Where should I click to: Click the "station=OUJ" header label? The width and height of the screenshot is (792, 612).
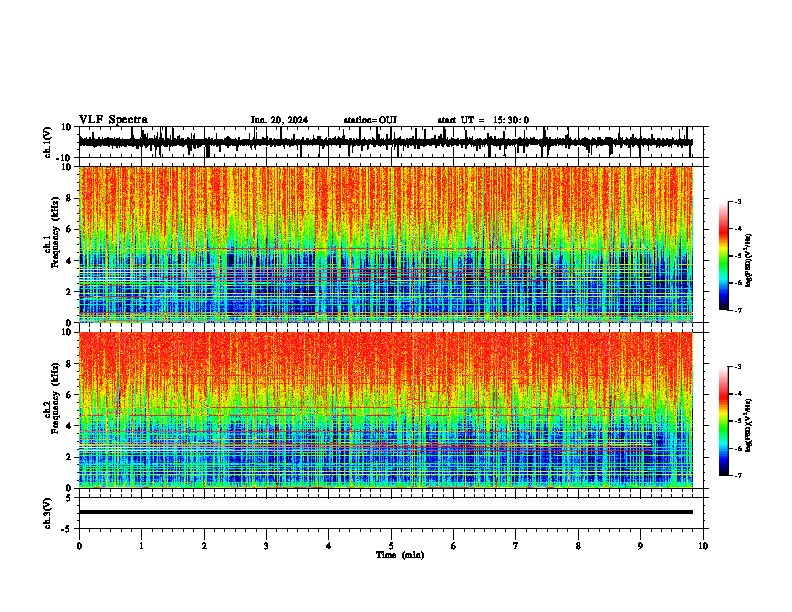(370, 120)
